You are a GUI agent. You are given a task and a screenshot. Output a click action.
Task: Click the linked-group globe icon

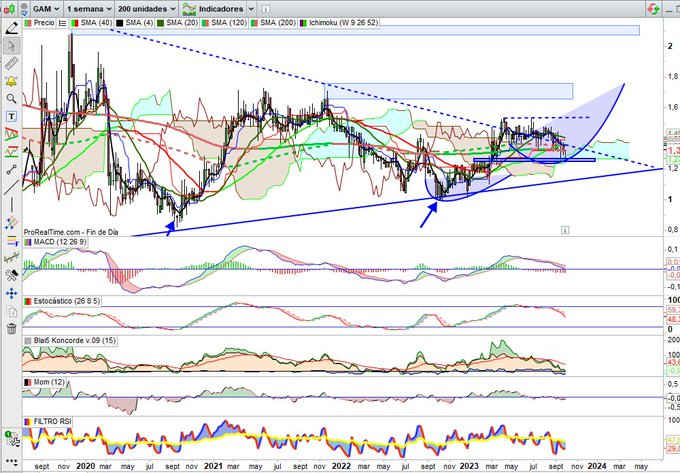point(24,8)
